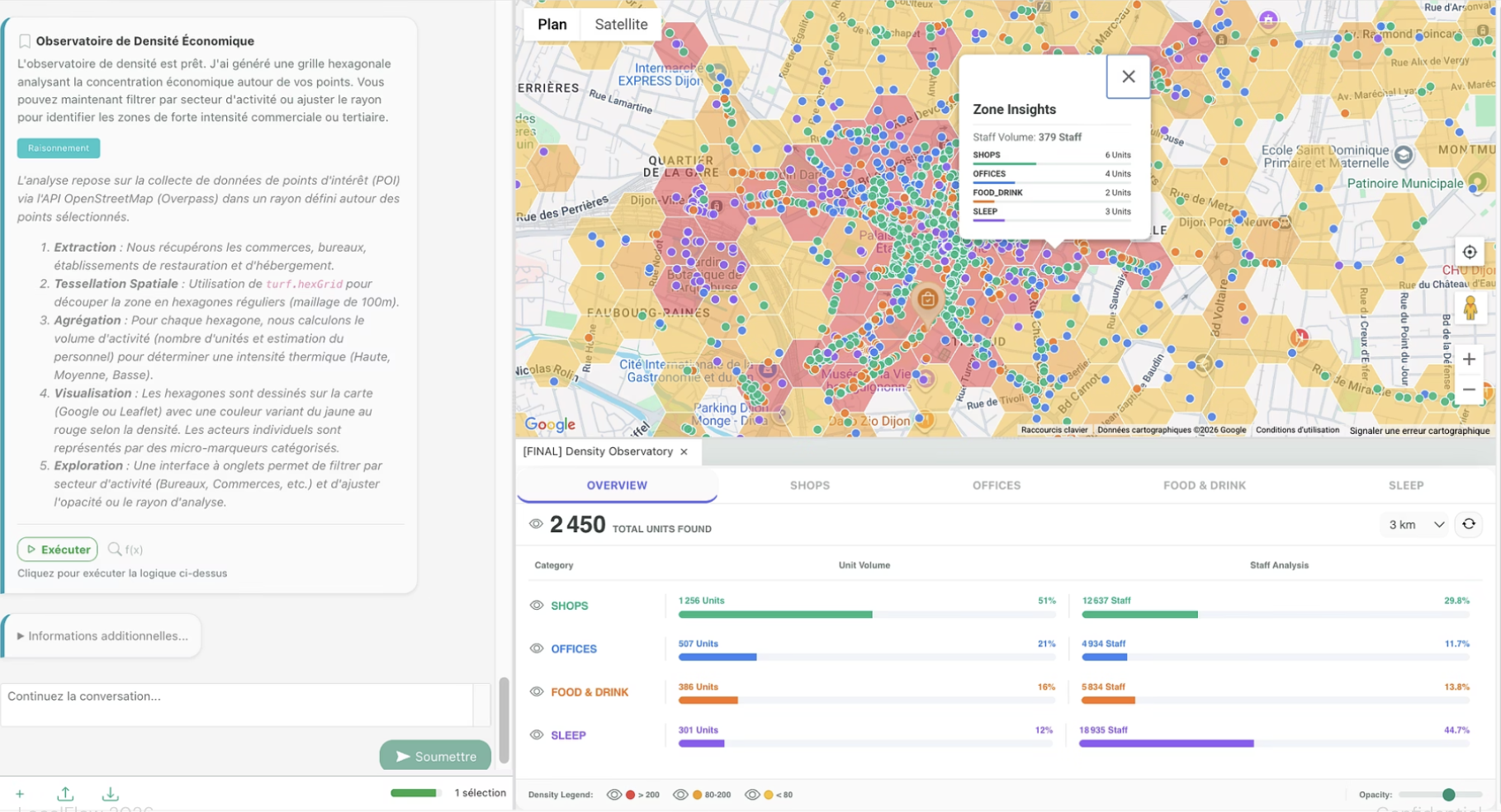The width and height of the screenshot is (1501, 812).
Task: Click OFFICES row in Zone Insights
Action: click(1051, 176)
